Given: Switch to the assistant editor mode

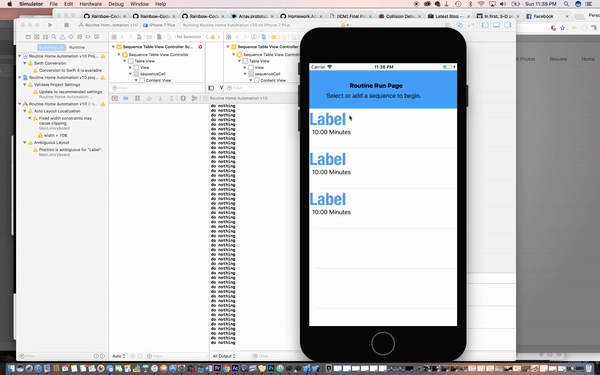Looking at the screenshot, I should click(460, 25).
